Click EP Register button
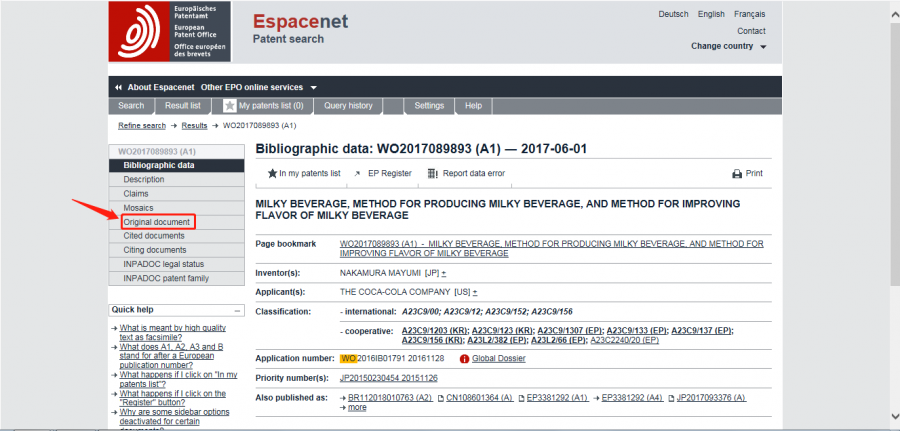The width and height of the screenshot is (900, 431). point(383,173)
